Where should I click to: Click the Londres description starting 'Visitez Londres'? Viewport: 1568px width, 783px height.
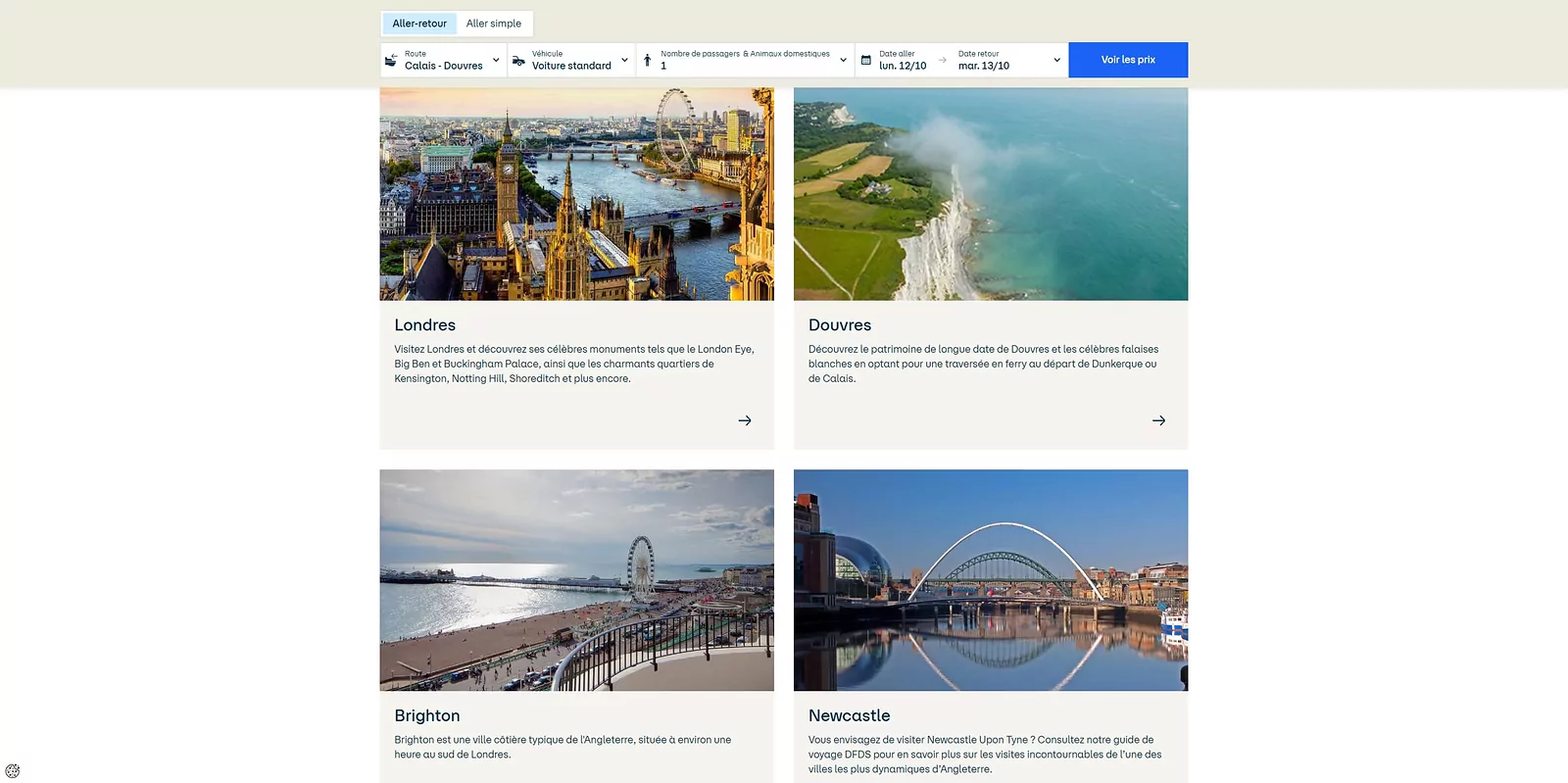point(575,364)
